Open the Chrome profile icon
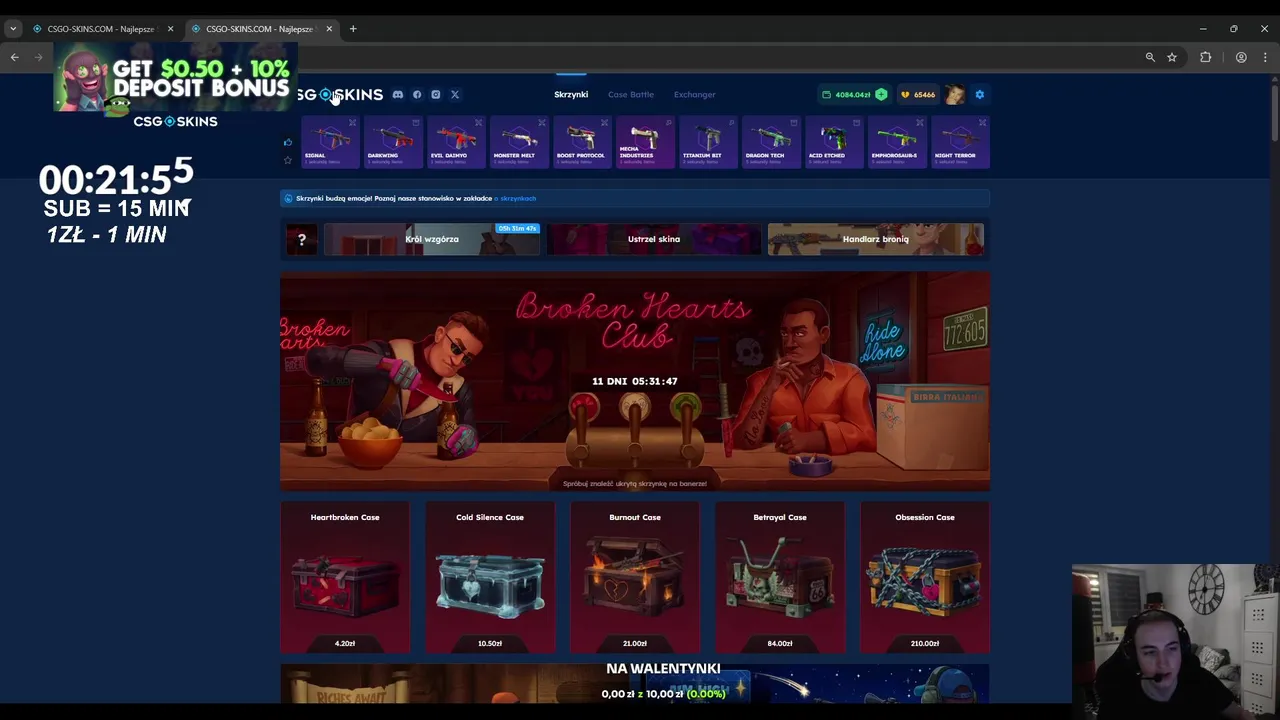The height and width of the screenshot is (720, 1280). (x=1241, y=57)
